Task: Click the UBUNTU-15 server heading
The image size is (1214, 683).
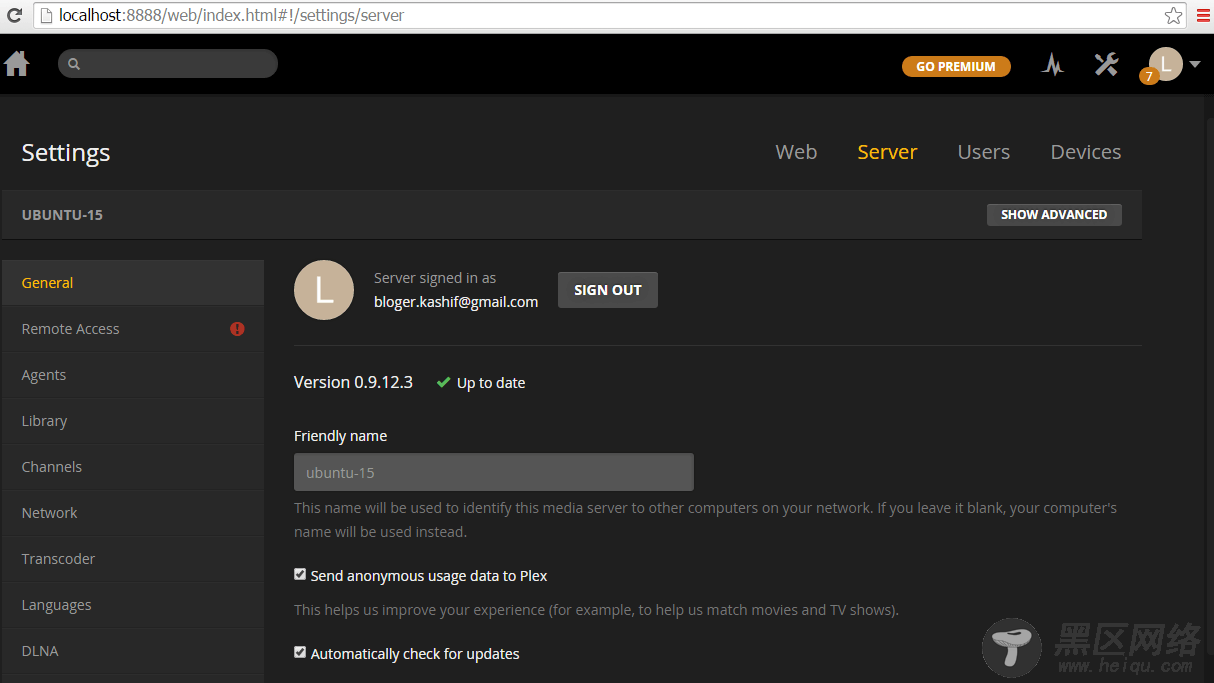Action: tap(62, 215)
